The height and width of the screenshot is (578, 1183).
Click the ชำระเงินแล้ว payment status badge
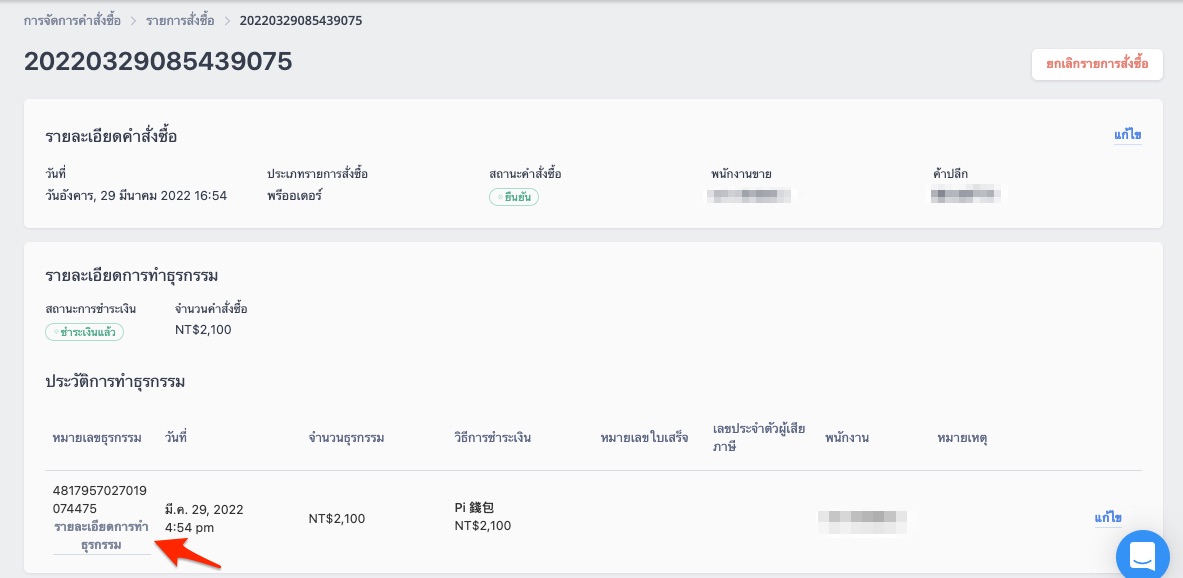(x=84, y=332)
